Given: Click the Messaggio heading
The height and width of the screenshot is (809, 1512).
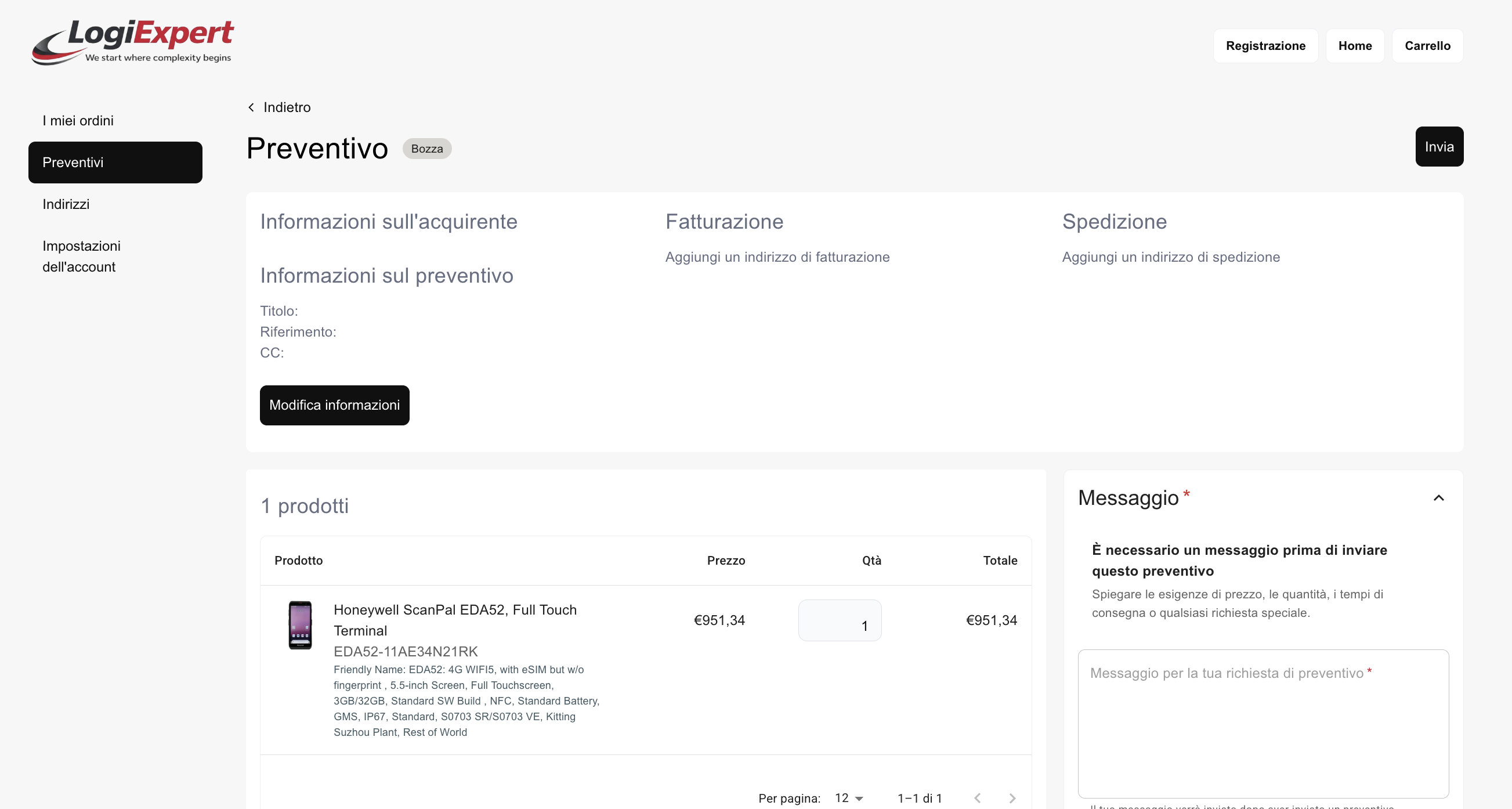Looking at the screenshot, I should (x=1128, y=498).
